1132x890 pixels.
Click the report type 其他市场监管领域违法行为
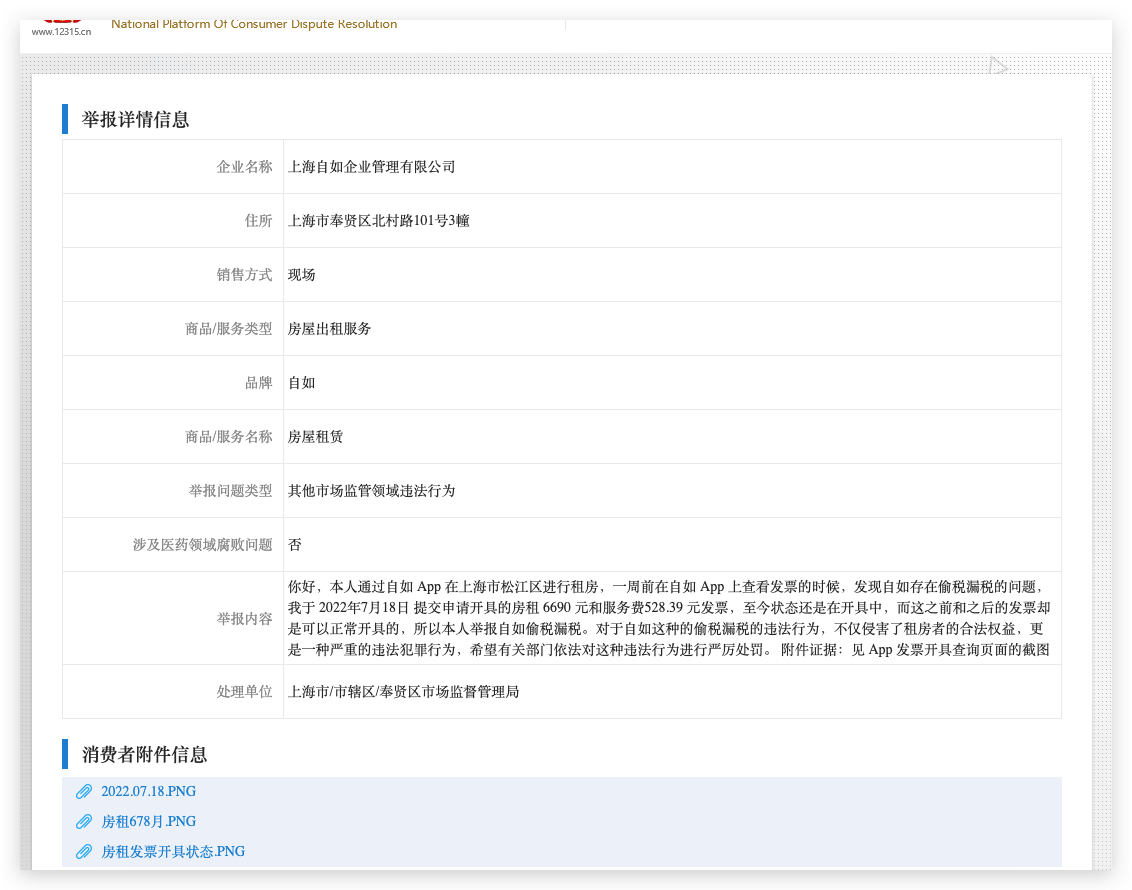(371, 491)
